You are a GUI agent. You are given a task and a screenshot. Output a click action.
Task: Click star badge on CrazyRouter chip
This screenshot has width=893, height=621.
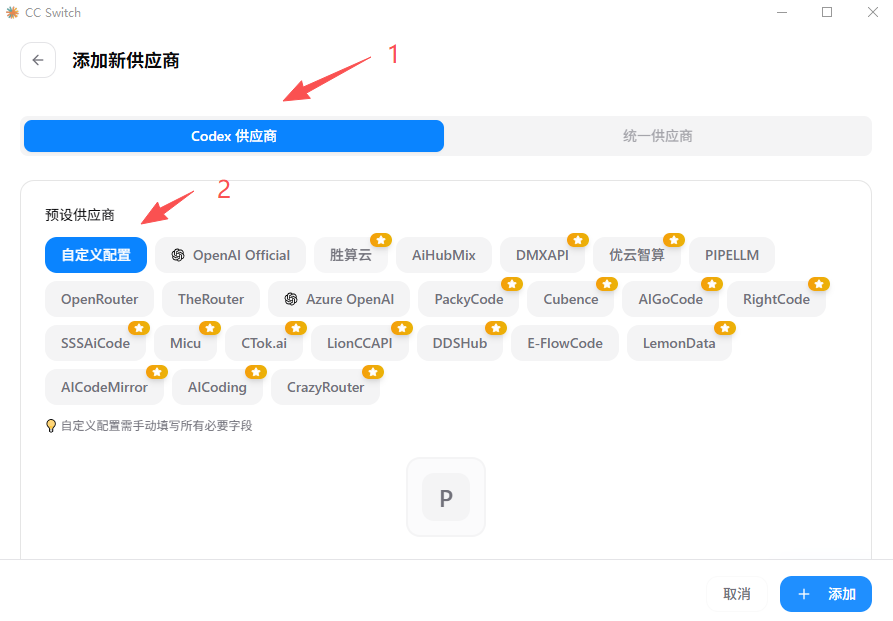click(373, 372)
